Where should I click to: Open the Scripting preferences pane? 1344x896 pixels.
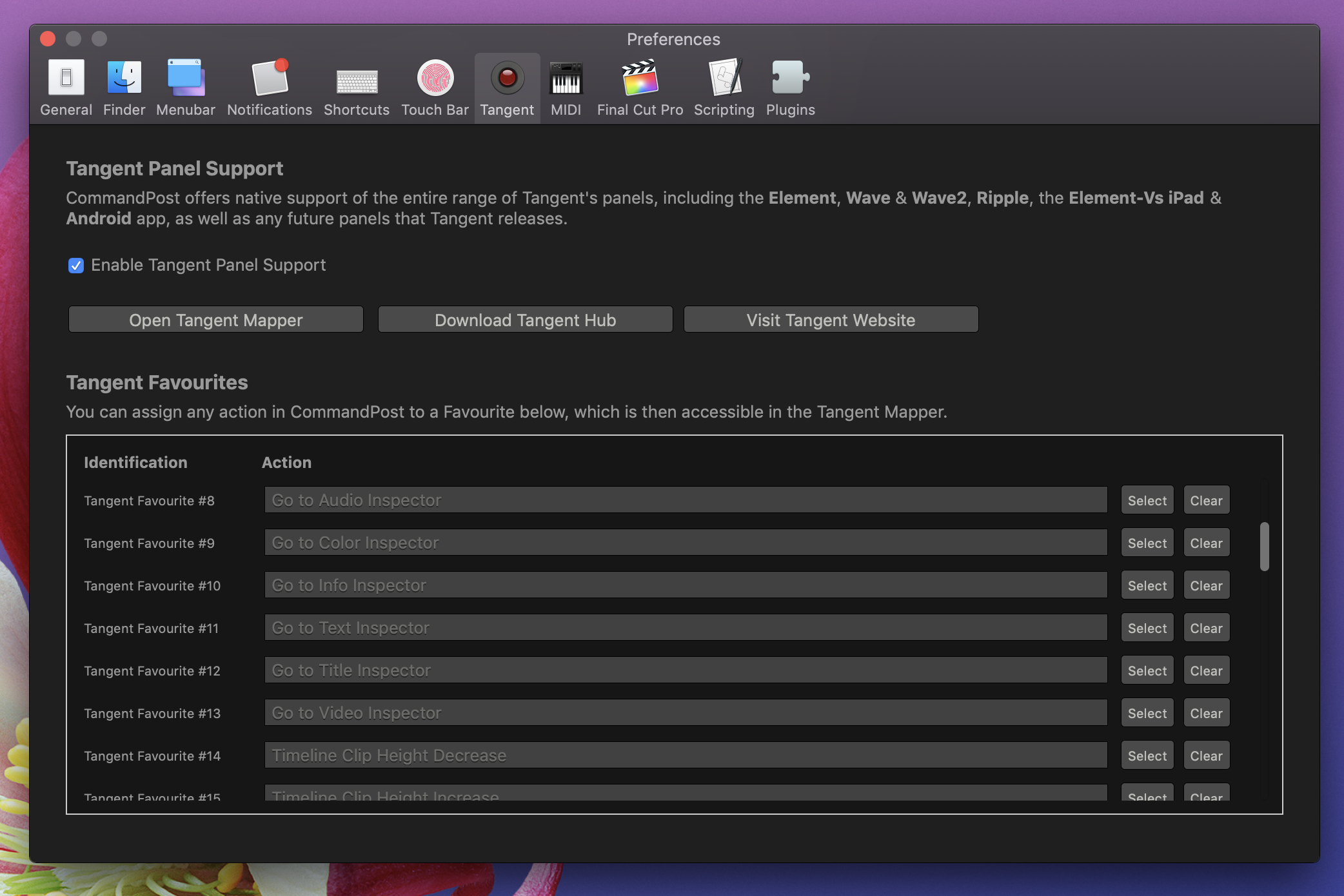point(723,87)
